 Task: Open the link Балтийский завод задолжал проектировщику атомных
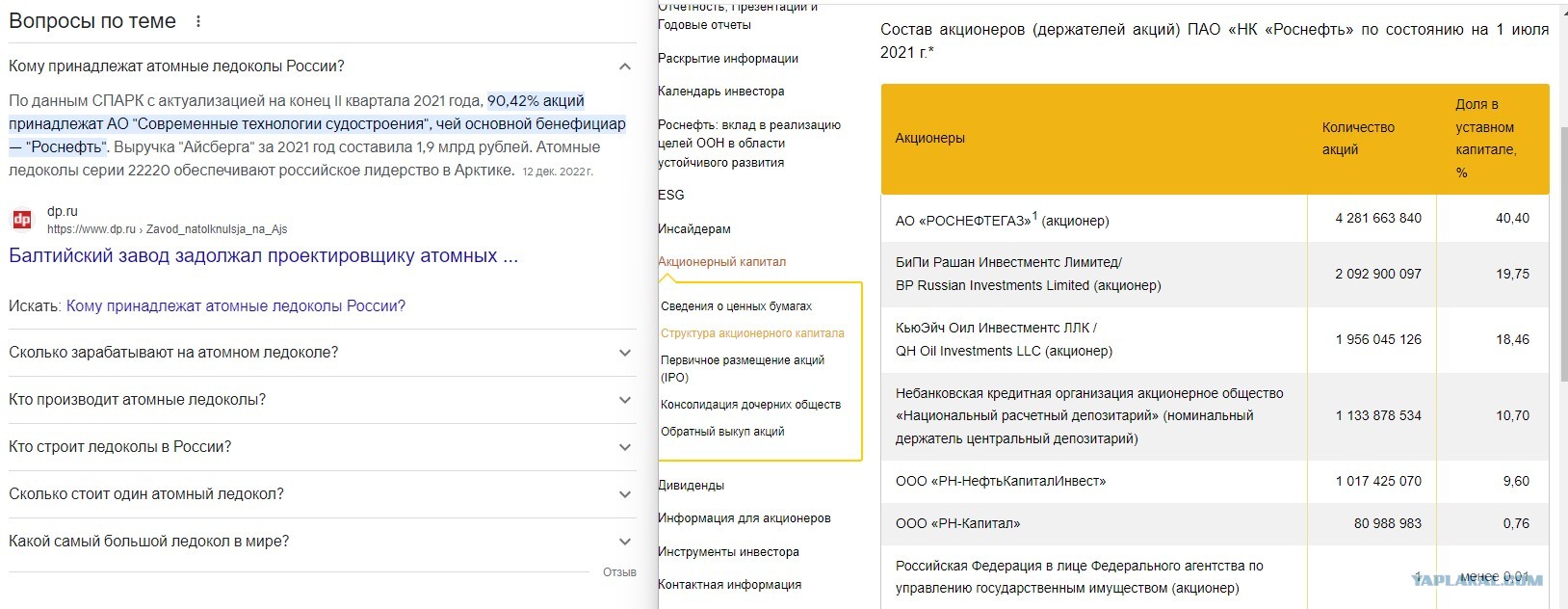pos(263,256)
